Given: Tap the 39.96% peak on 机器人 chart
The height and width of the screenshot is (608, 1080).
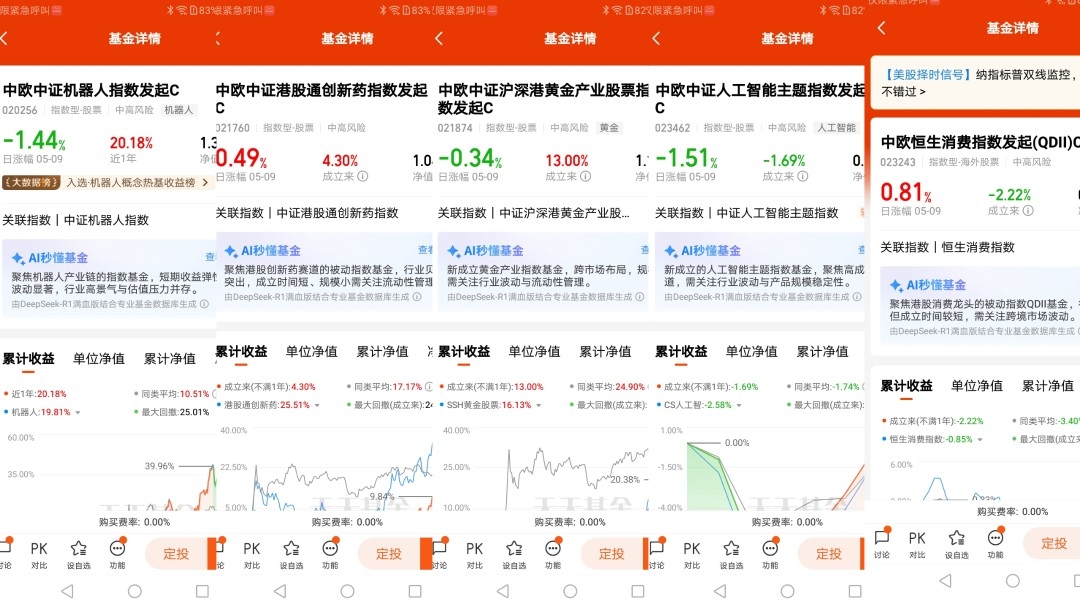Looking at the screenshot, I should [160, 466].
